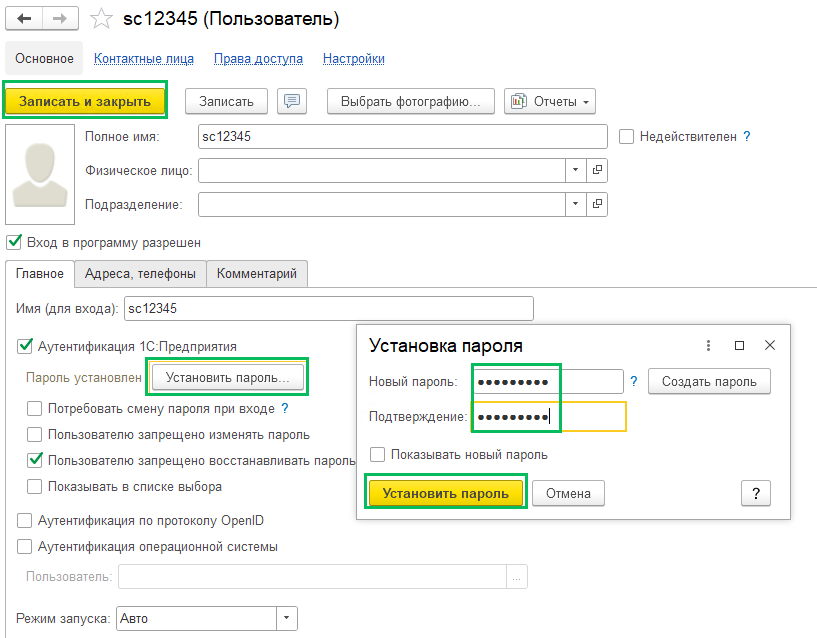Enable the Недействителен checkbox
This screenshot has width=817, height=638.
[627, 137]
